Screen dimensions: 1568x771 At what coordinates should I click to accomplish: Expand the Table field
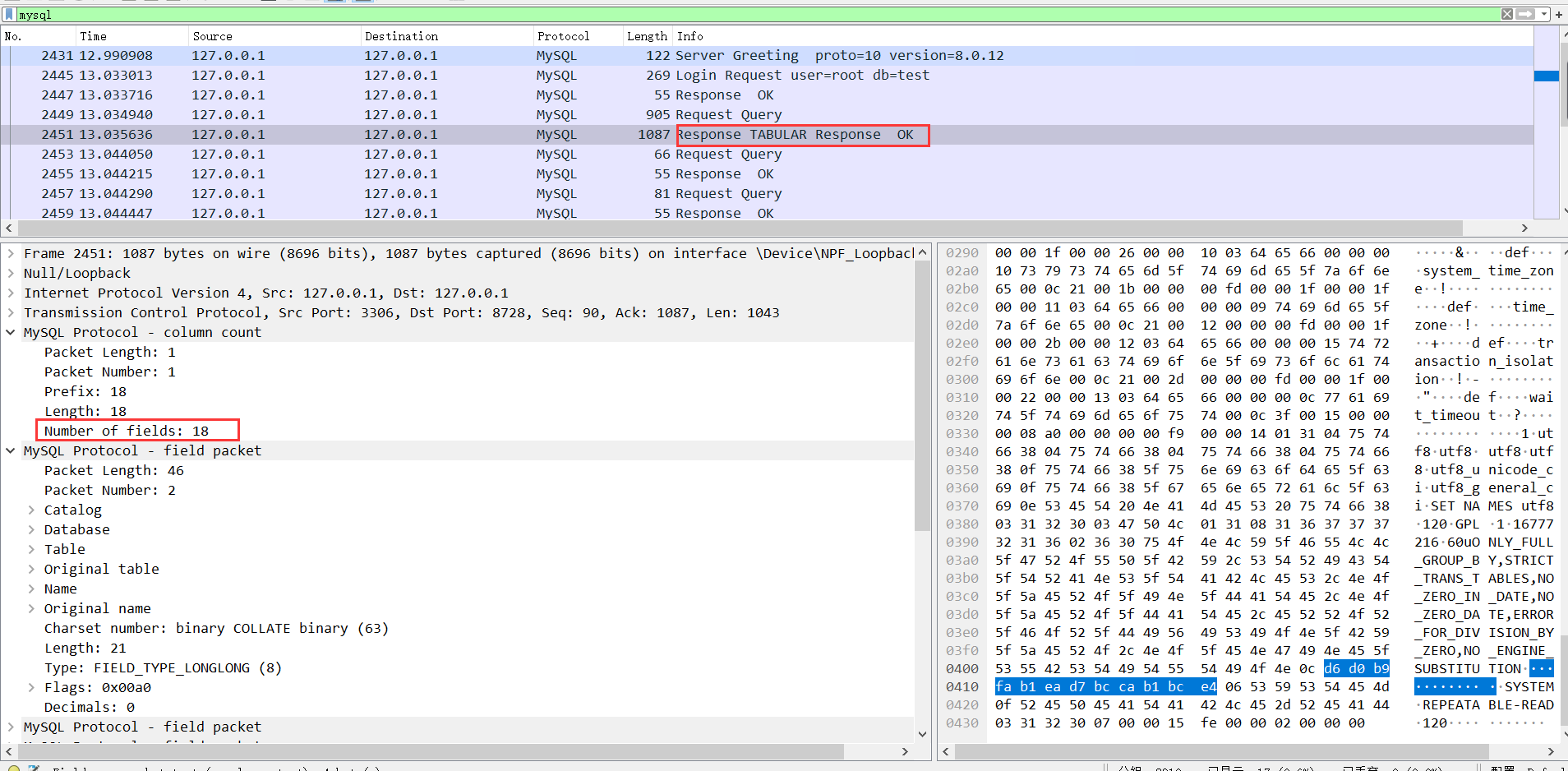tap(31, 549)
